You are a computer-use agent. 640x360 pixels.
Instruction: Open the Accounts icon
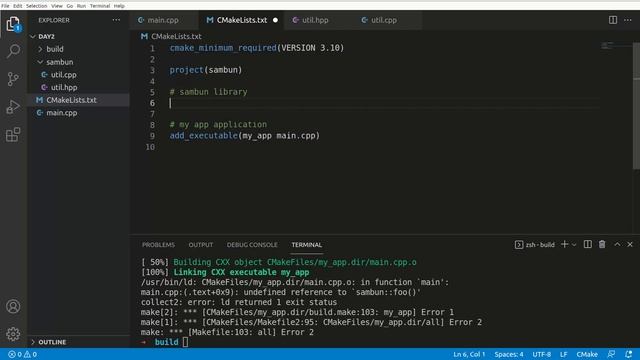13,307
